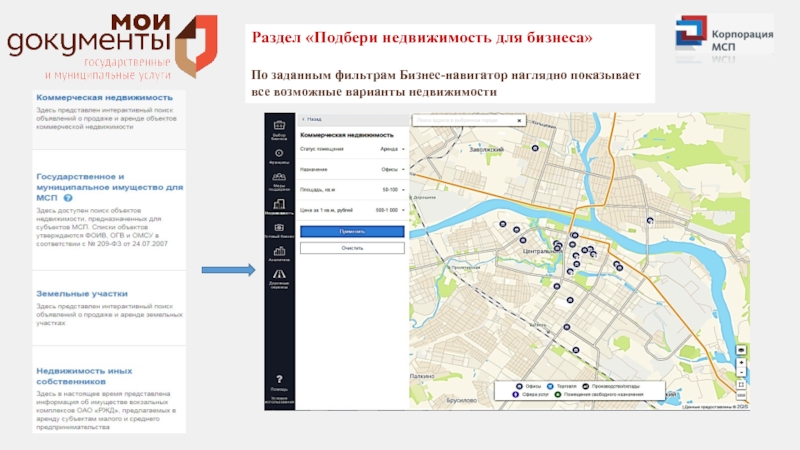The width and height of the screenshot is (800, 450).
Task: Toggle fullscreen map view icon
Action: pyautogui.click(x=741, y=385)
